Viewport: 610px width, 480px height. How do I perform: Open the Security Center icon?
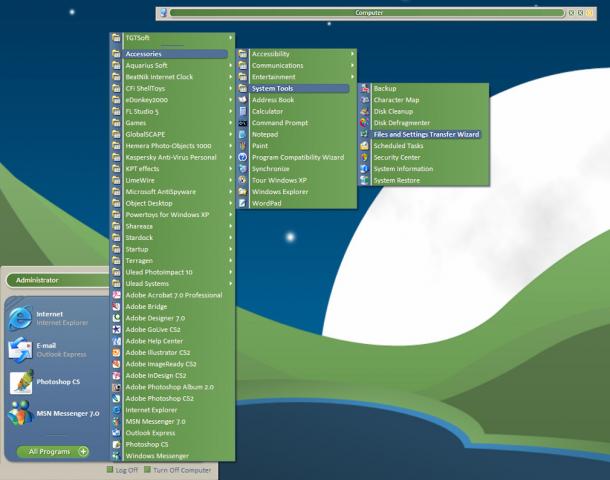point(365,158)
